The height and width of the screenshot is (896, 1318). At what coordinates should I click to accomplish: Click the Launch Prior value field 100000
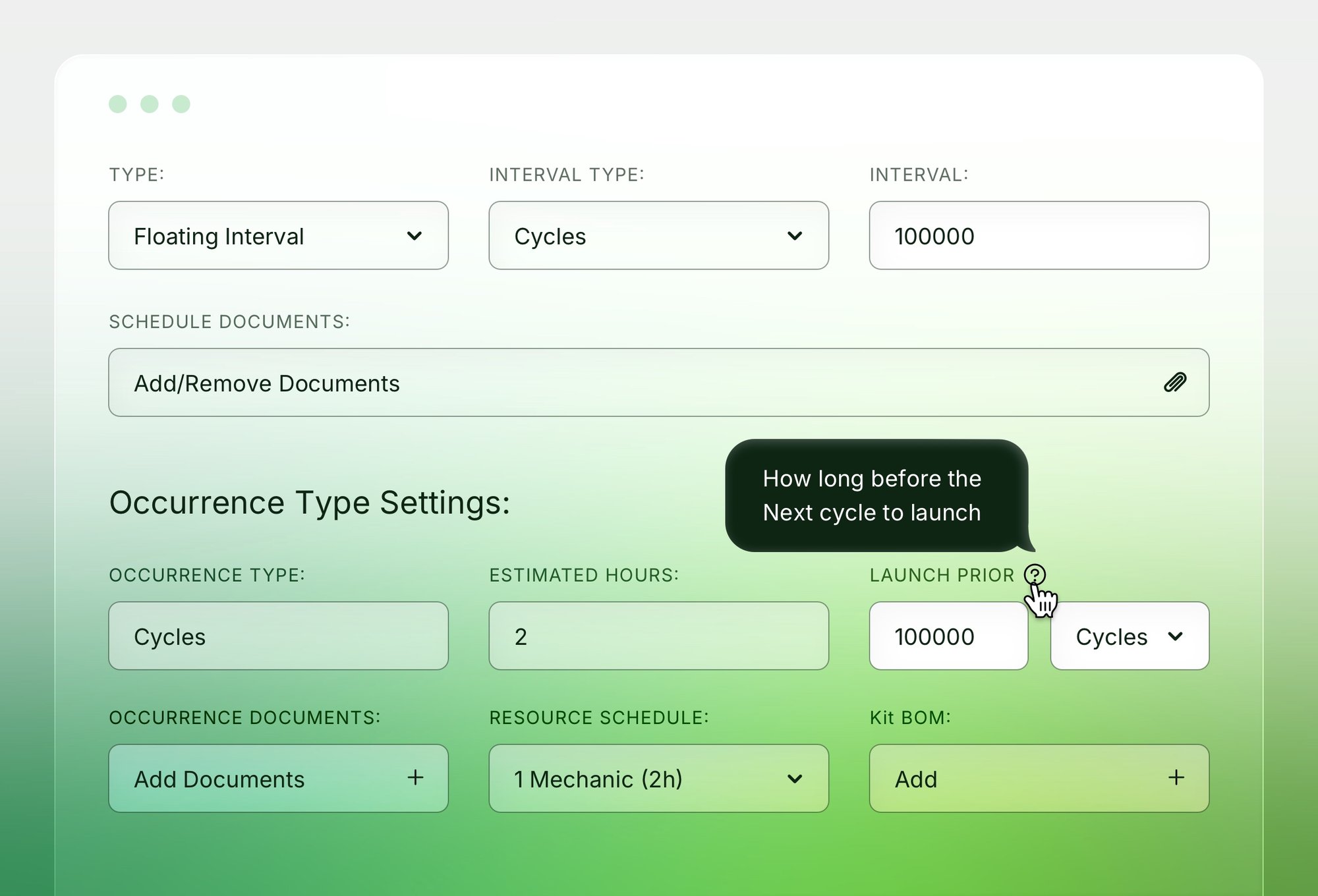pos(948,636)
